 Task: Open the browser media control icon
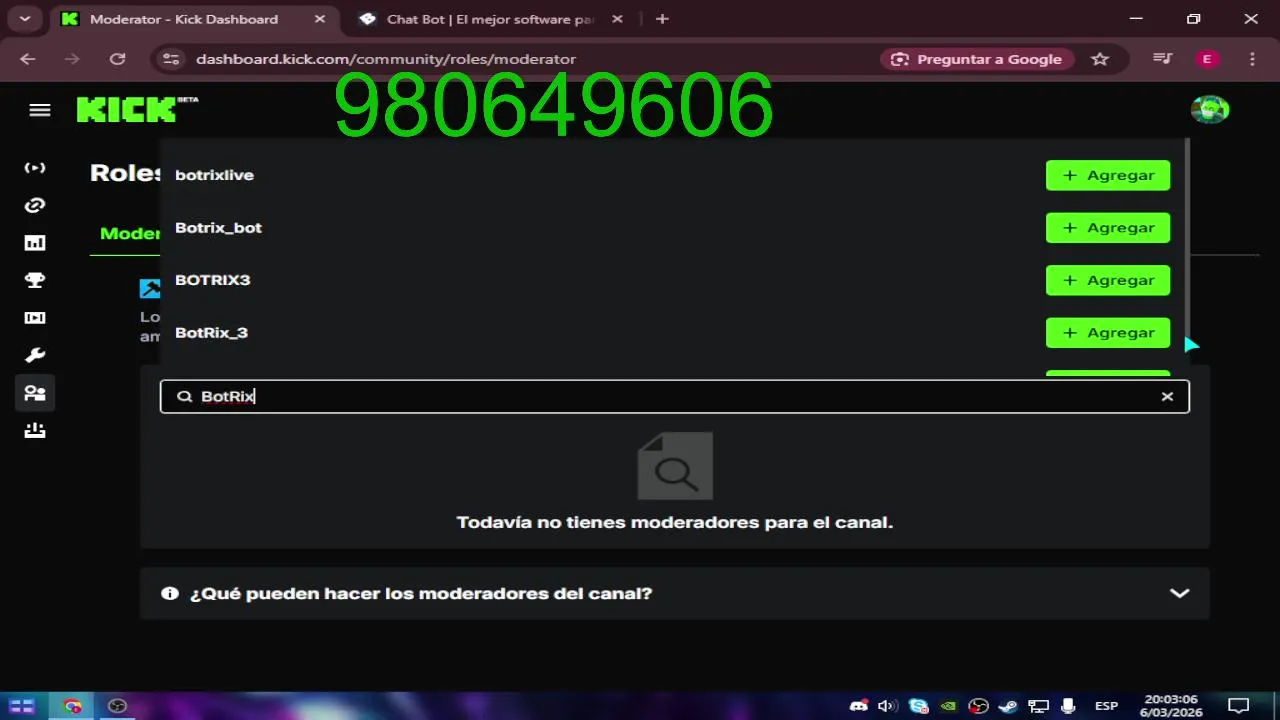[1162, 59]
